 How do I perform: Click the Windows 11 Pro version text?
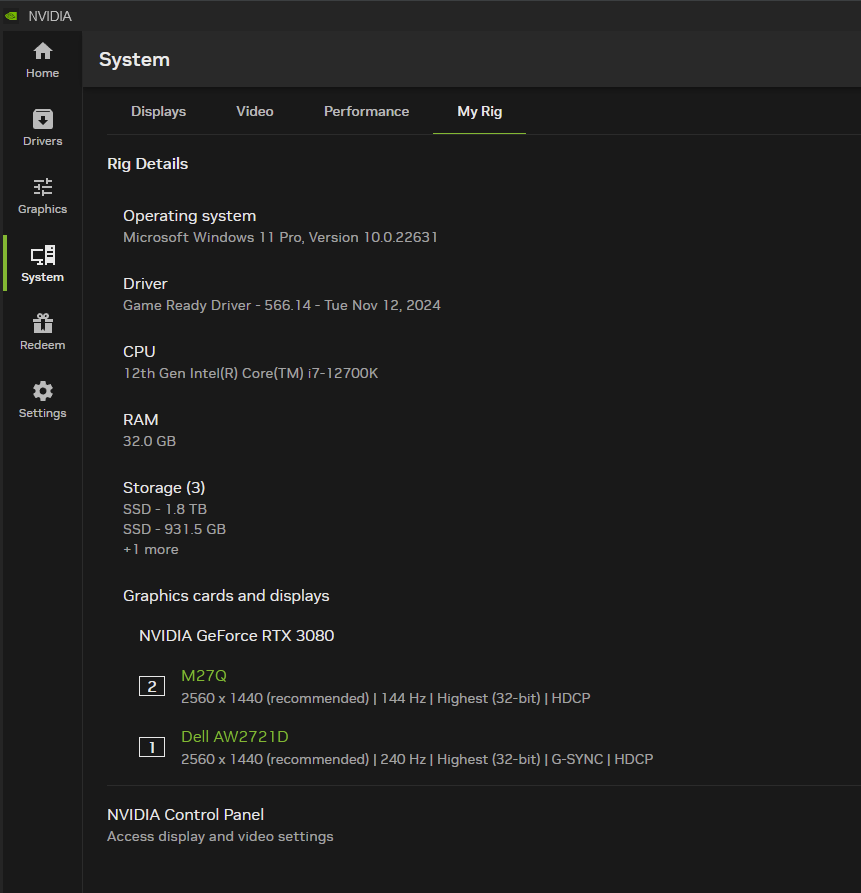coord(280,237)
